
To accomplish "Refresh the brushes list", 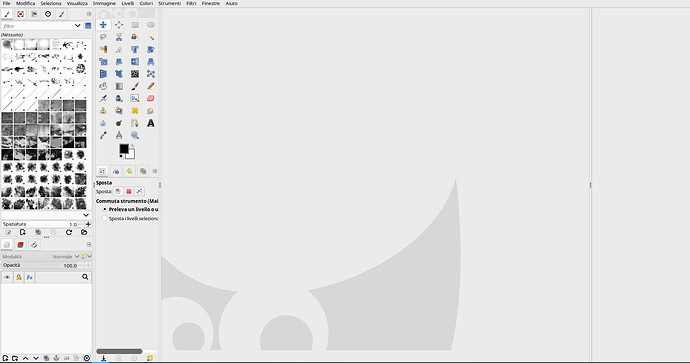I will point(69,232).
